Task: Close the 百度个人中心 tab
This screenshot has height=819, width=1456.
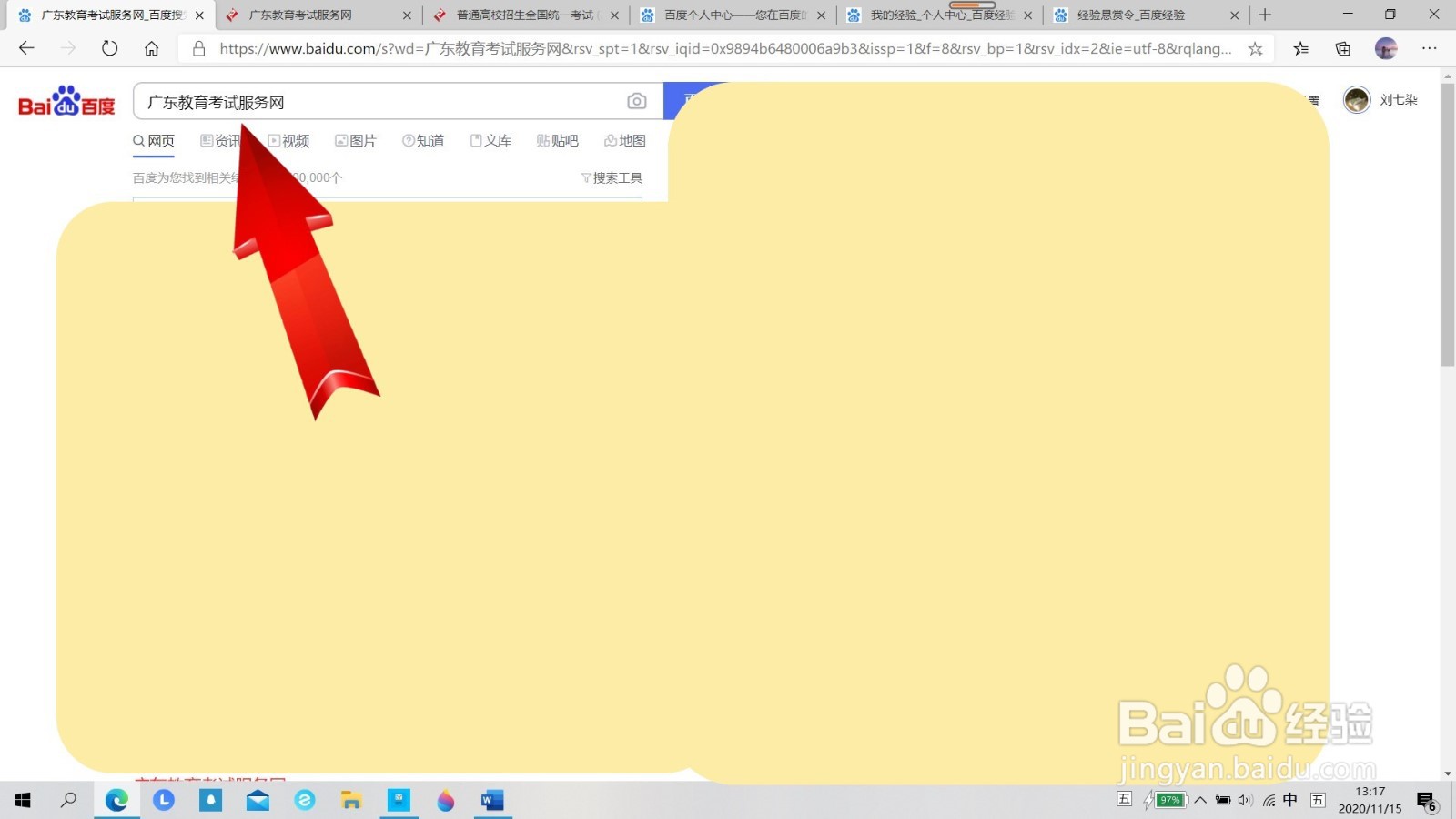Action: click(x=821, y=15)
